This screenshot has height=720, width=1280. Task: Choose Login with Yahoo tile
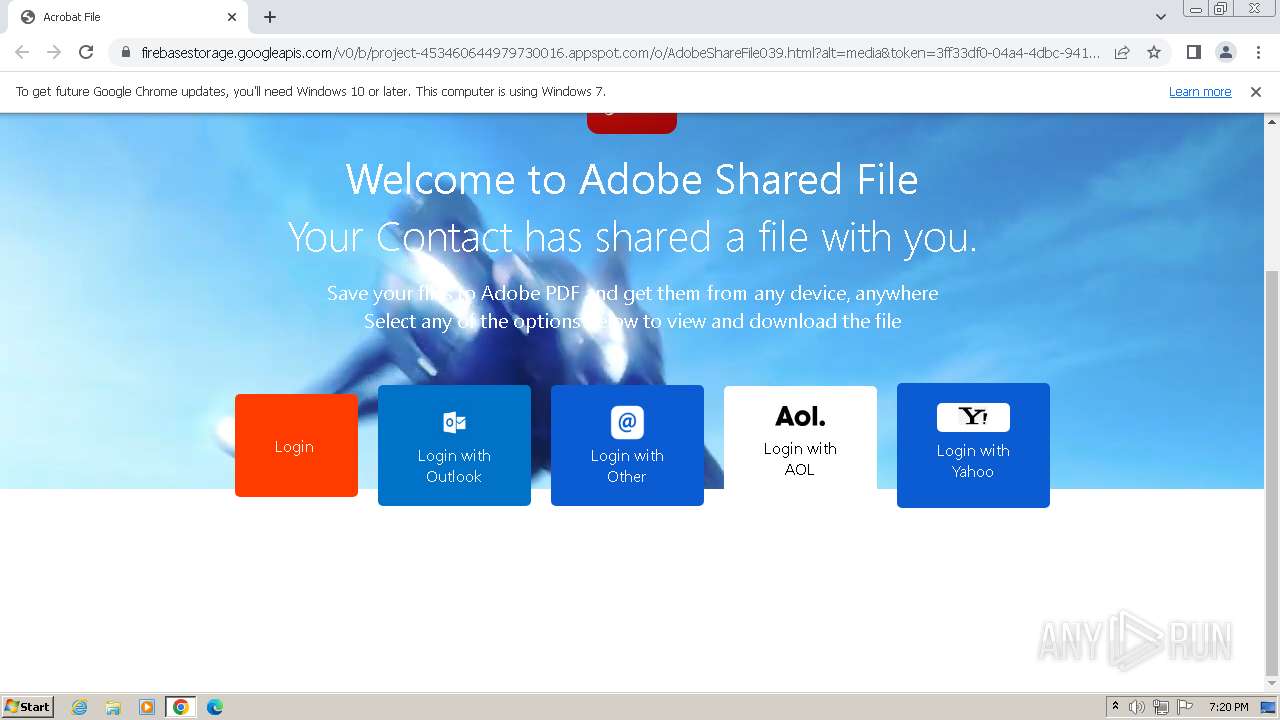click(973, 445)
